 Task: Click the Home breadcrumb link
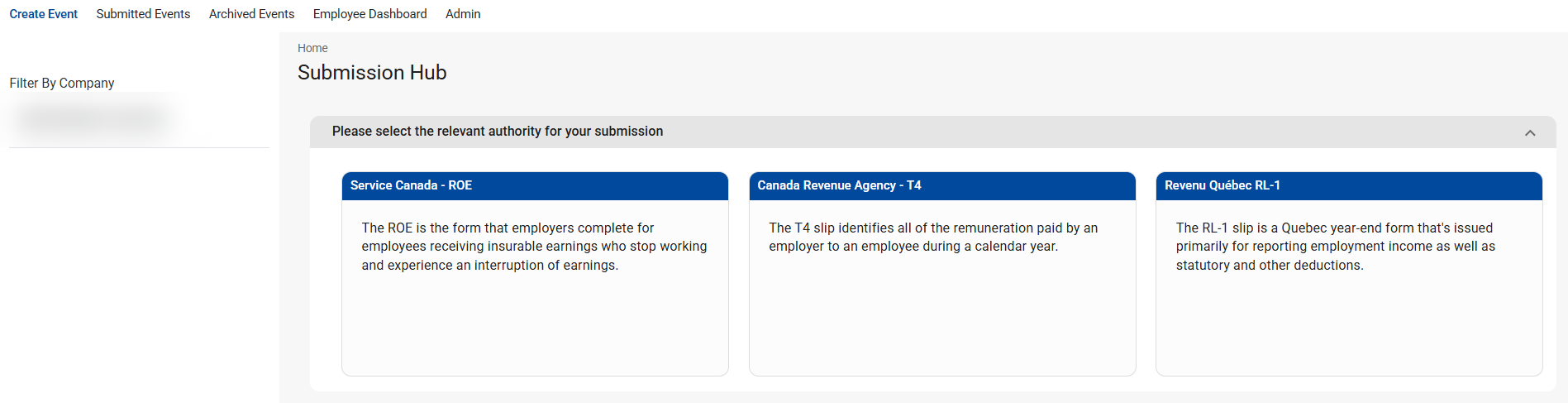click(312, 48)
